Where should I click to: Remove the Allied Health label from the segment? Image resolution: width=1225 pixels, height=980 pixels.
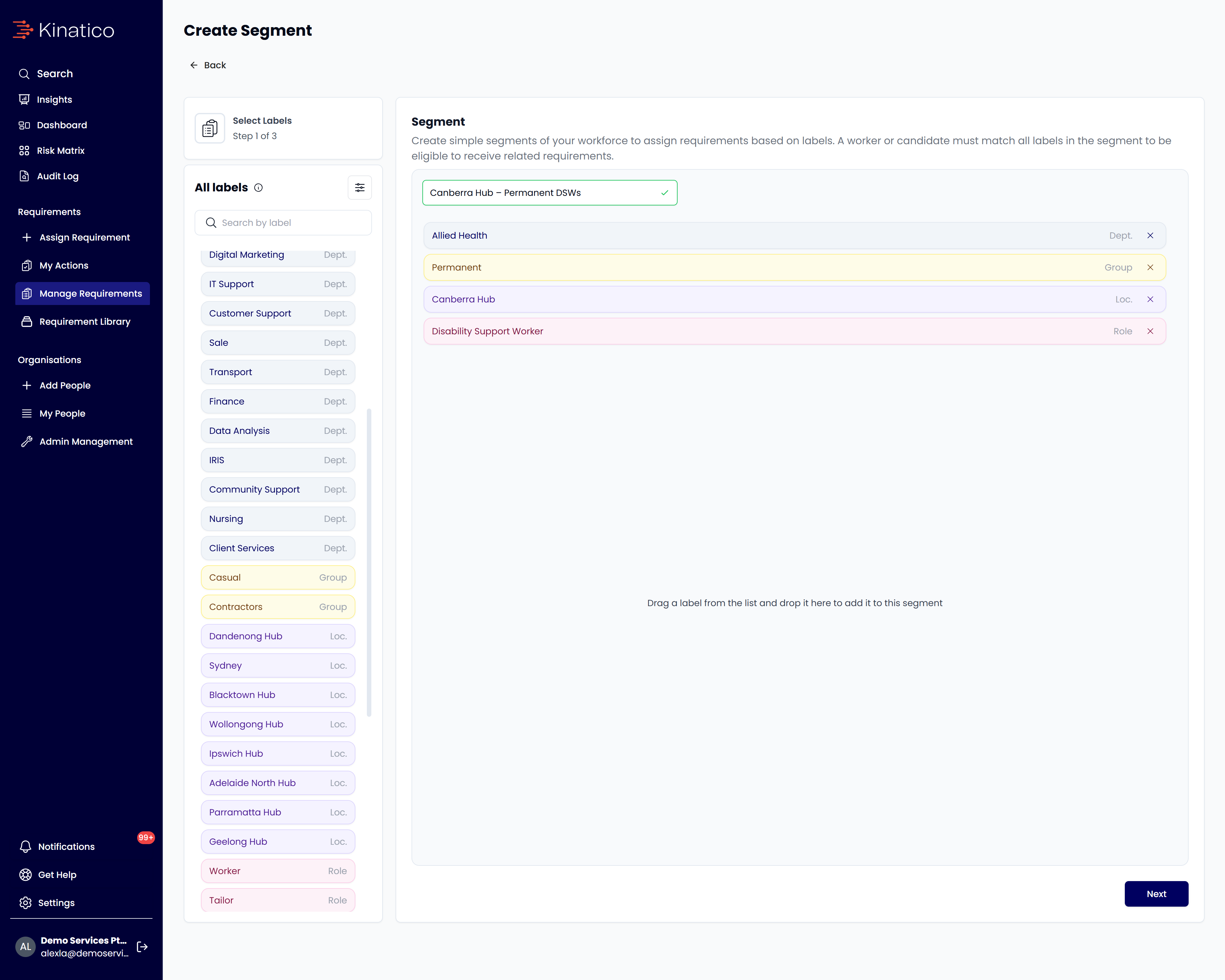[x=1150, y=235]
